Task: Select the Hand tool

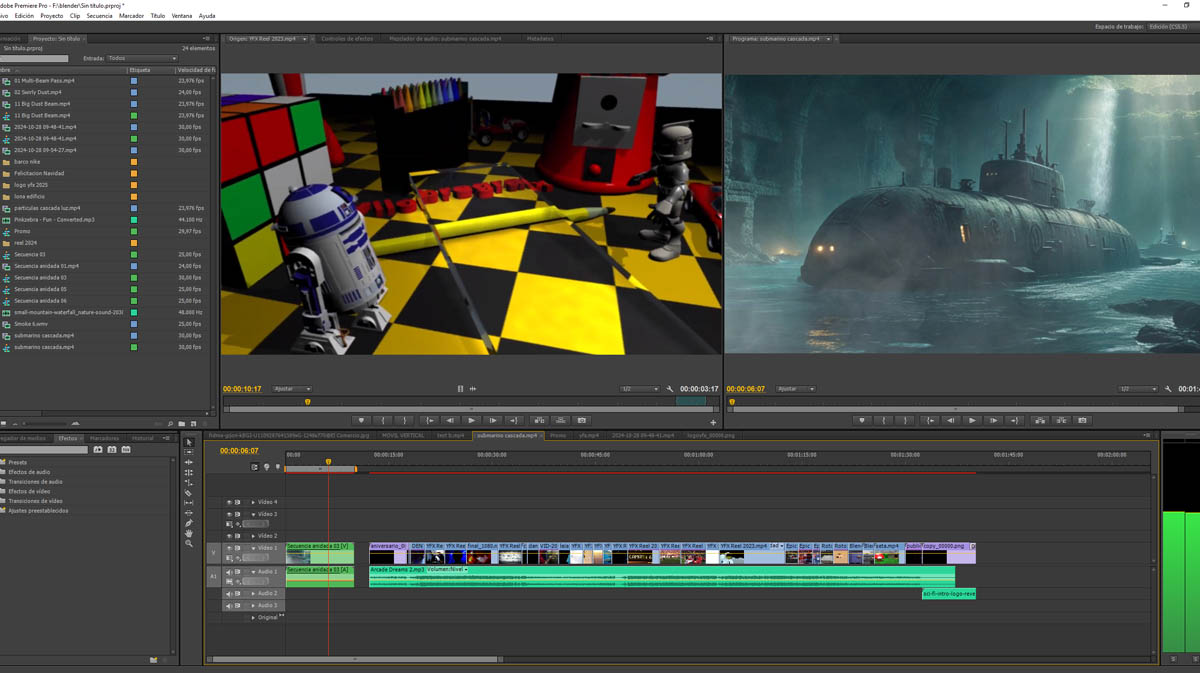Action: tap(188, 533)
